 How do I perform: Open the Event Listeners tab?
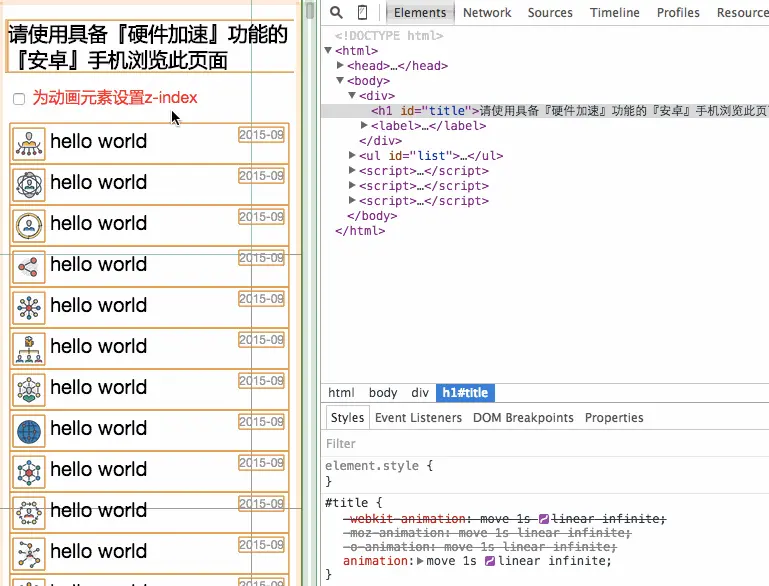click(x=418, y=418)
